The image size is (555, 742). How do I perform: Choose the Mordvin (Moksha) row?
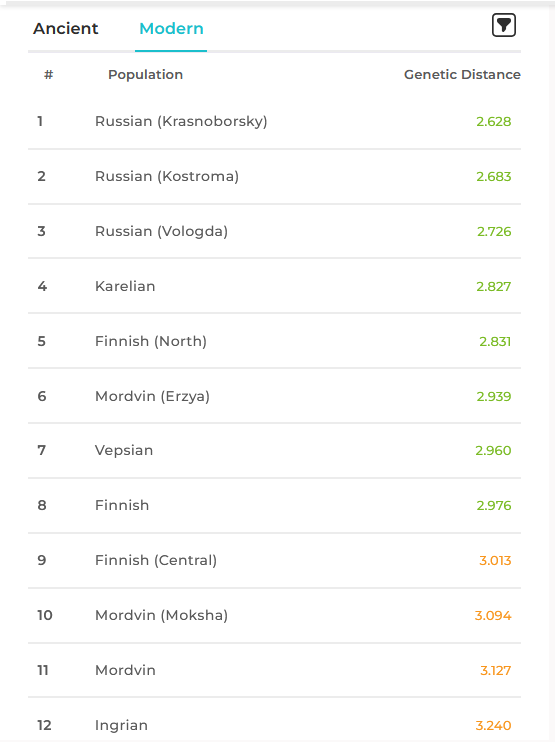[x=274, y=615]
